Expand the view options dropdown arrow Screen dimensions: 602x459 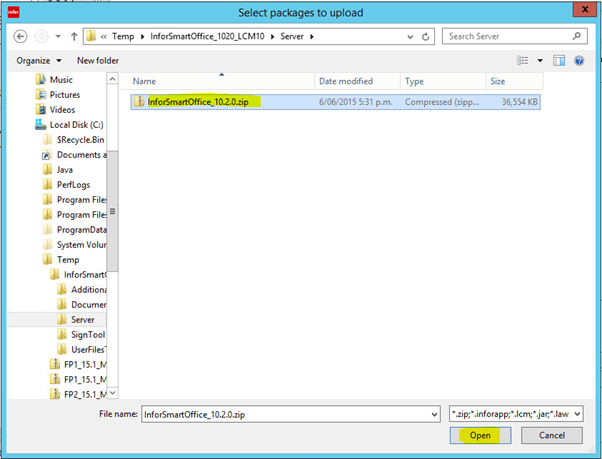pos(540,60)
